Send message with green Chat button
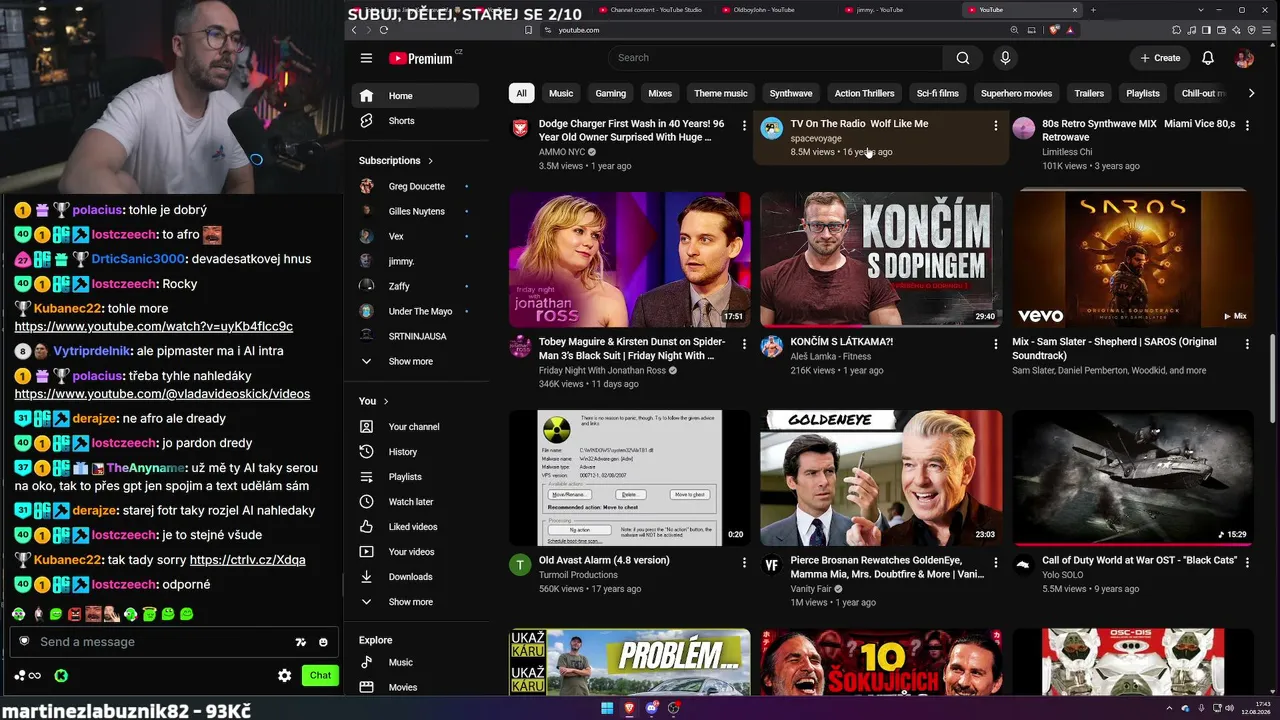Image resolution: width=1280 pixels, height=720 pixels. [320, 676]
